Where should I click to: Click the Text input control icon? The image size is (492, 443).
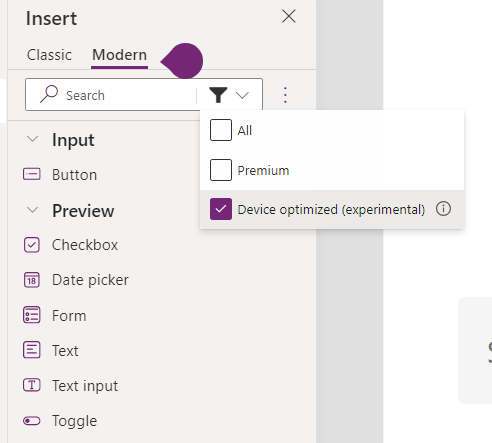(x=32, y=385)
